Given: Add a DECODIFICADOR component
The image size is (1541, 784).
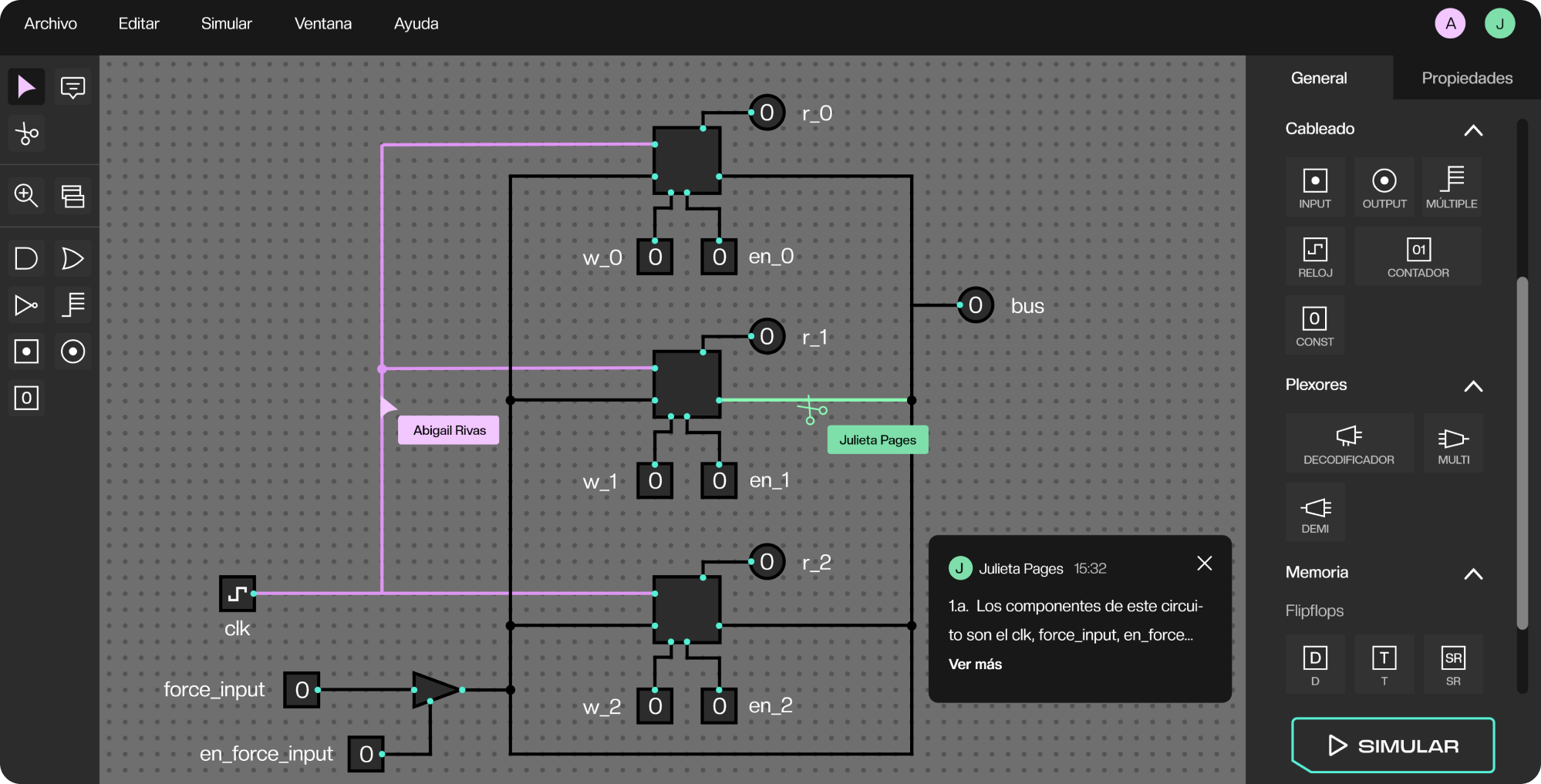Looking at the screenshot, I should coord(1349,443).
